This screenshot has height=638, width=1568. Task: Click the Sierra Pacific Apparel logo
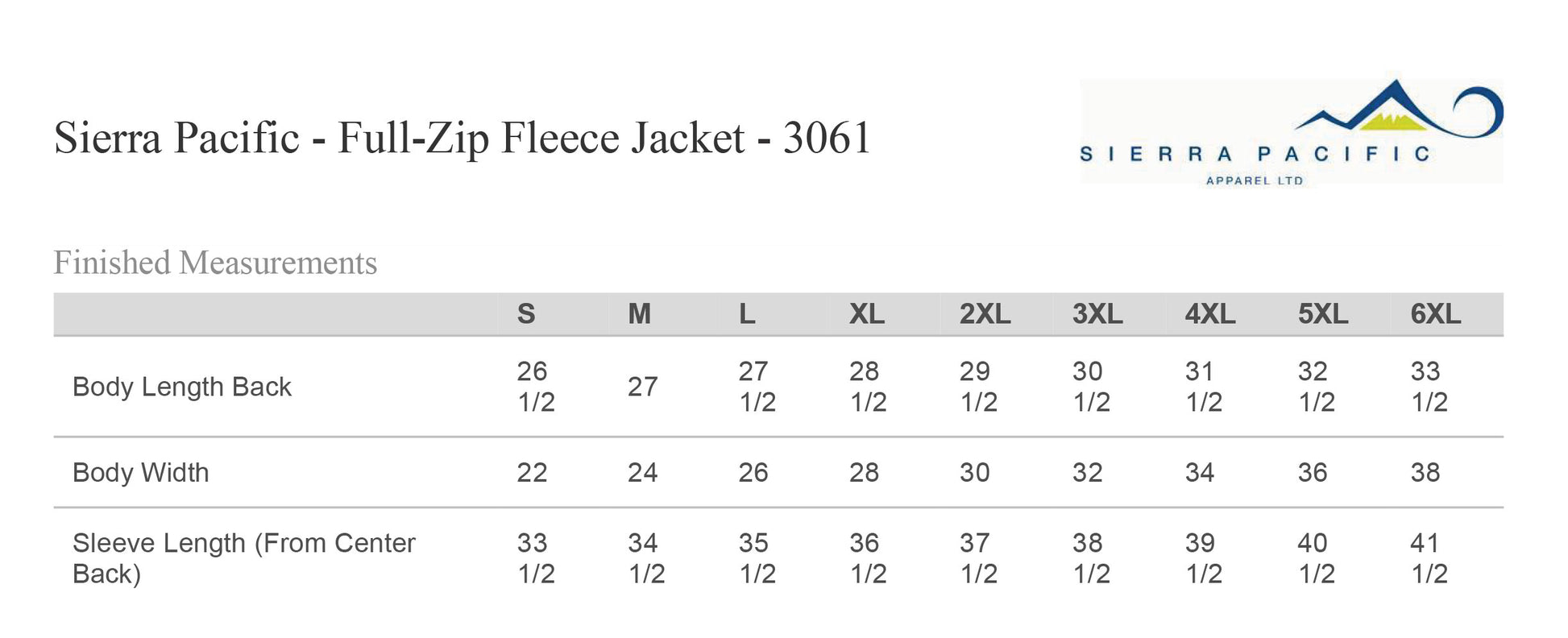pos(1291,132)
